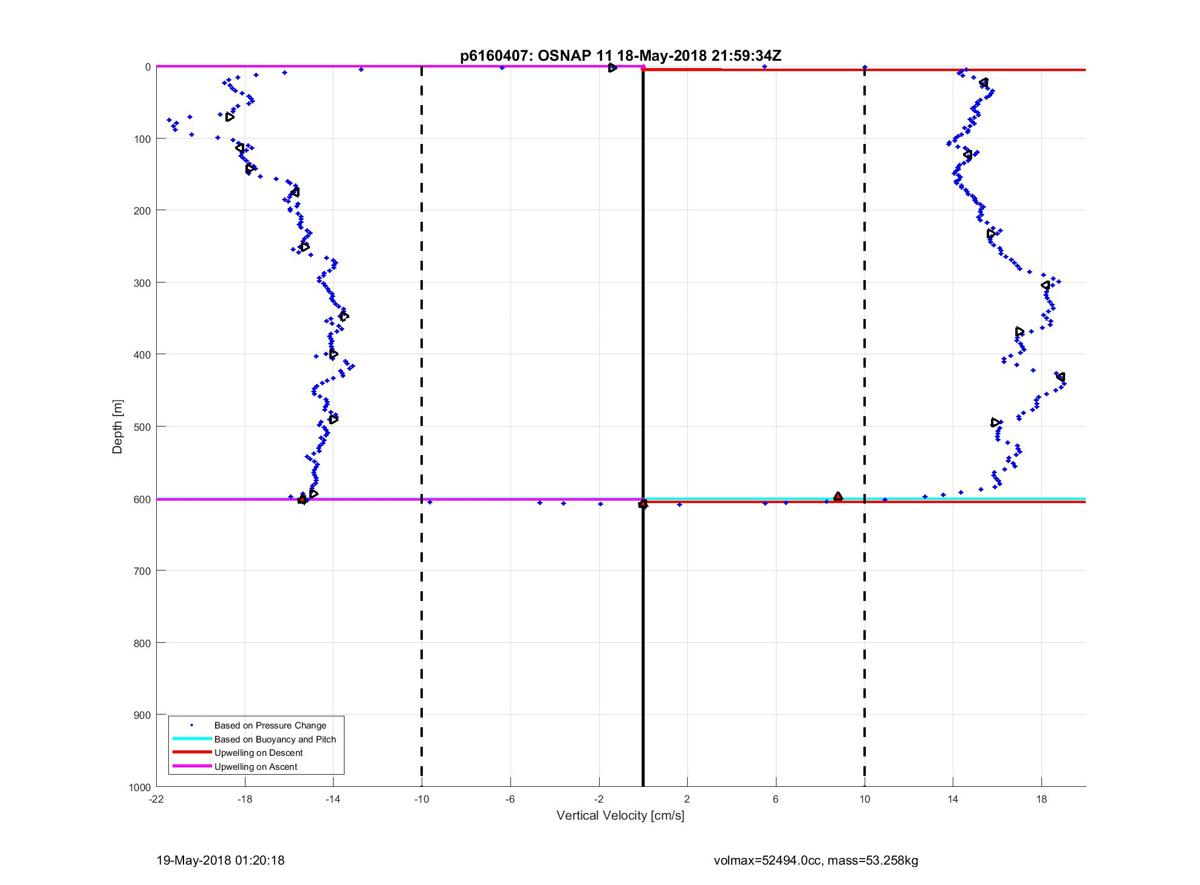Click the x-axis tick label 2
Viewport: 1200px width, 885px height.
(687, 799)
